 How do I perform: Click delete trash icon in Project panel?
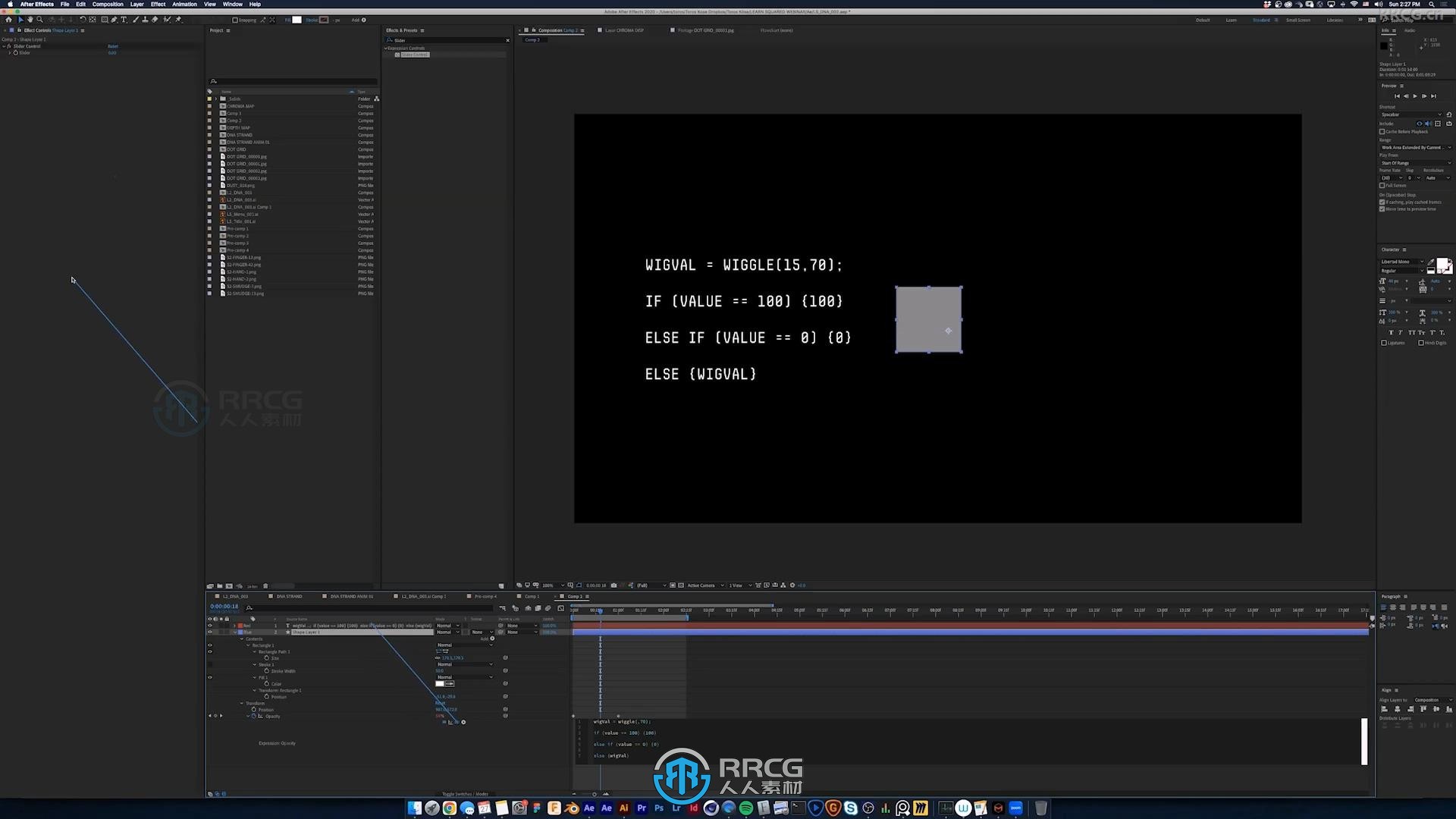coord(265,585)
